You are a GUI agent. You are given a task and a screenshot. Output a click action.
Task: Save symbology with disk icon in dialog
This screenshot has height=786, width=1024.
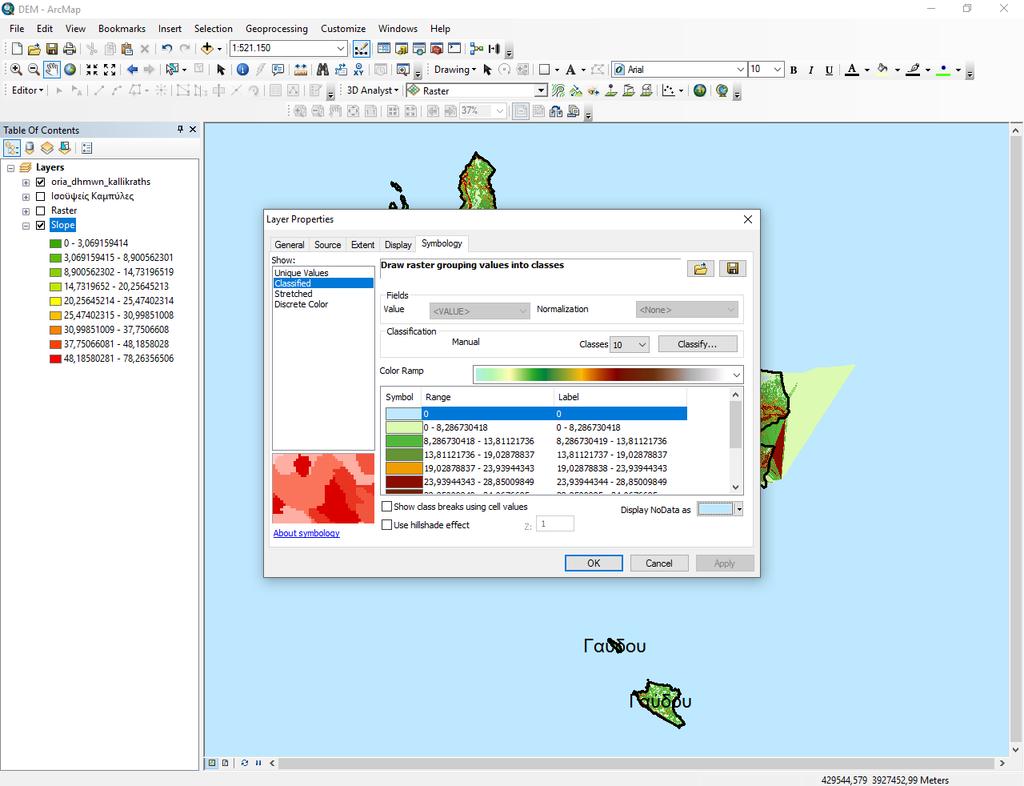pyautogui.click(x=733, y=268)
